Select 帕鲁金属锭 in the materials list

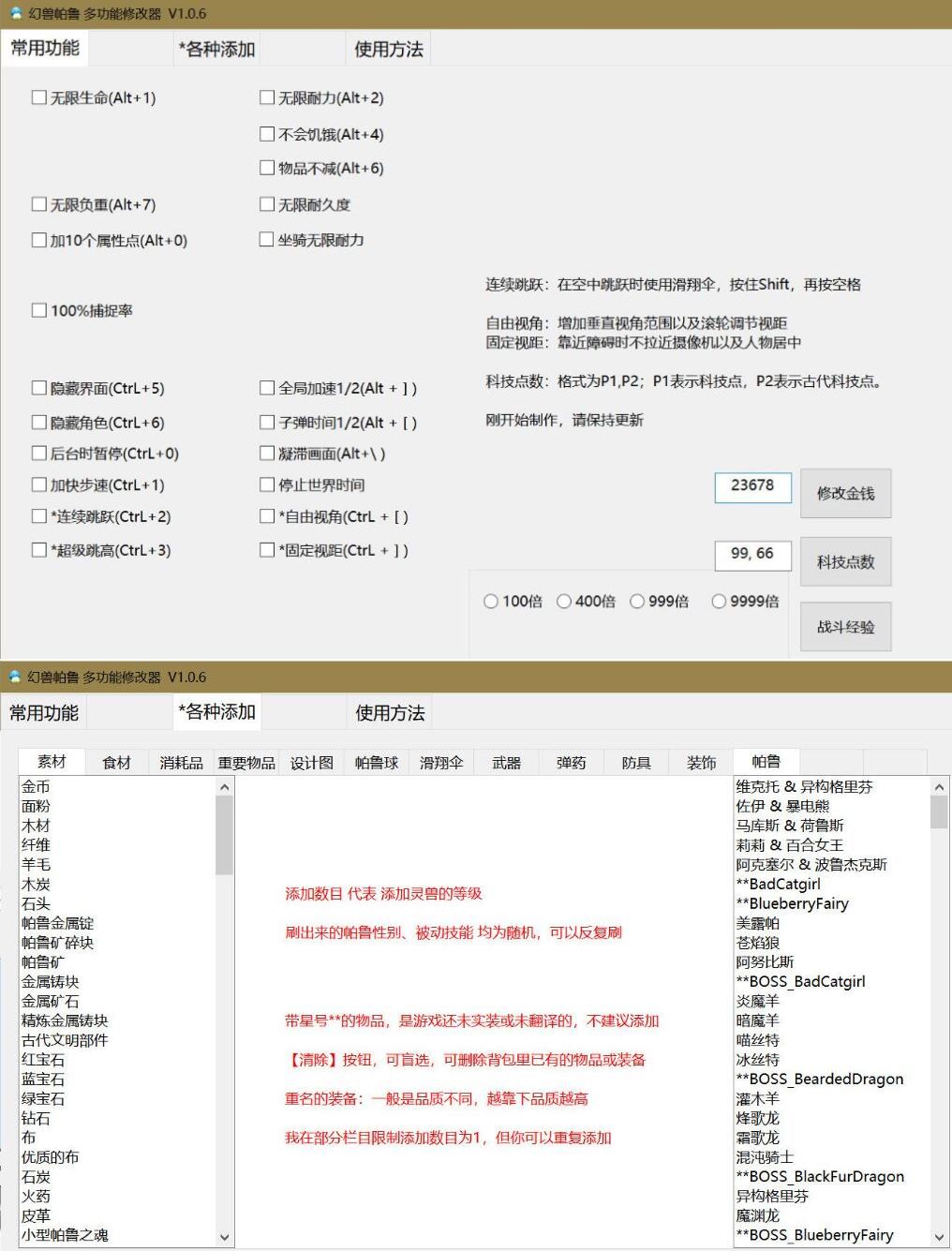58,923
